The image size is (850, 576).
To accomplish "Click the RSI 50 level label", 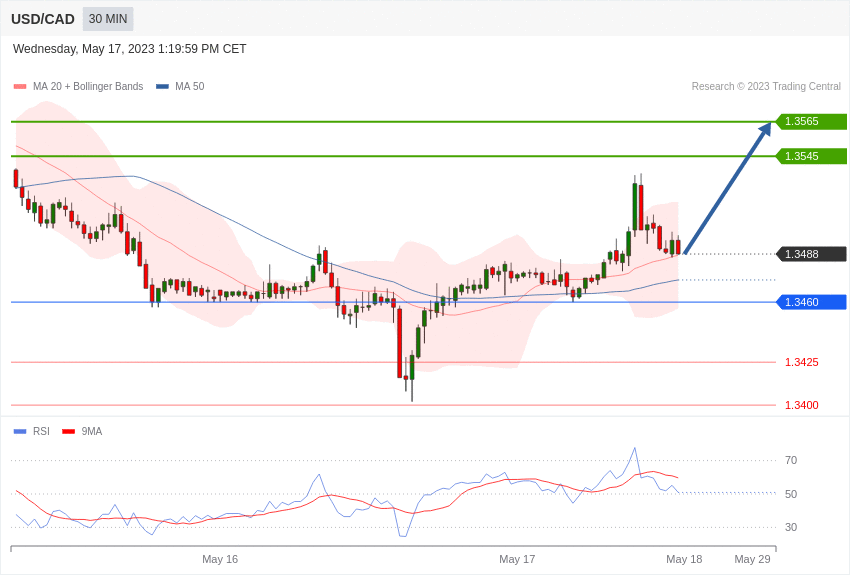I will coord(791,494).
